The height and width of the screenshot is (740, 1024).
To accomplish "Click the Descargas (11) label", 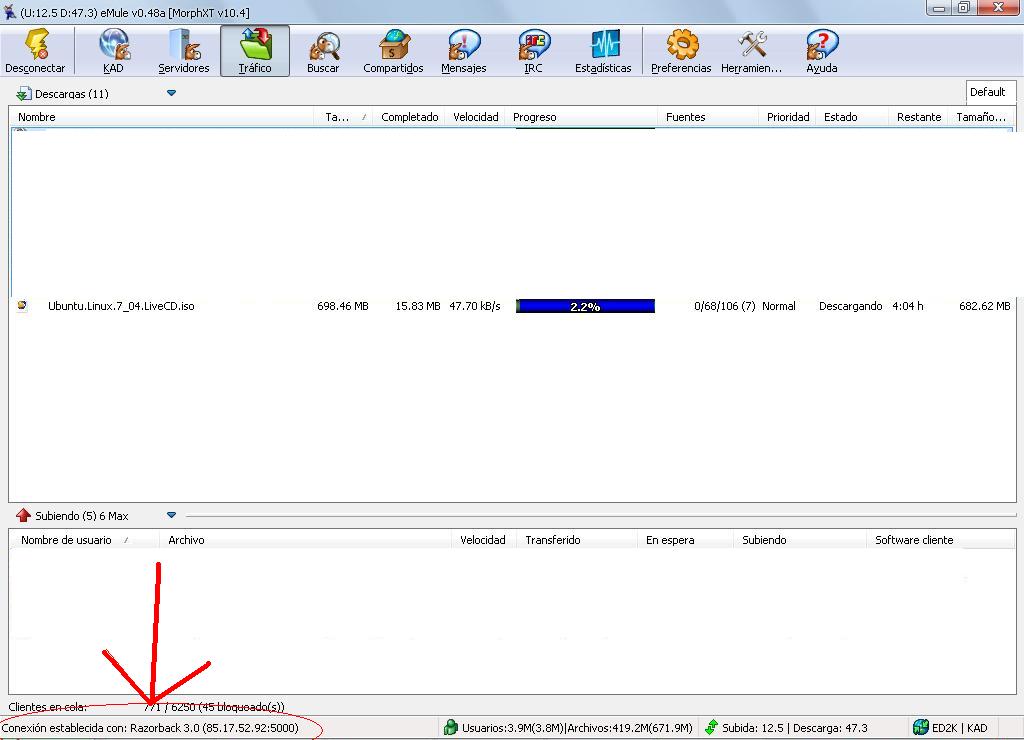I will pos(72,94).
